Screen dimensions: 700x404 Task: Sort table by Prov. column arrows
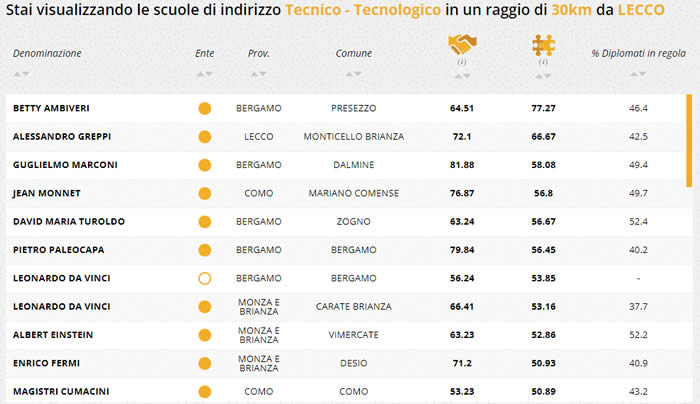tap(258, 74)
